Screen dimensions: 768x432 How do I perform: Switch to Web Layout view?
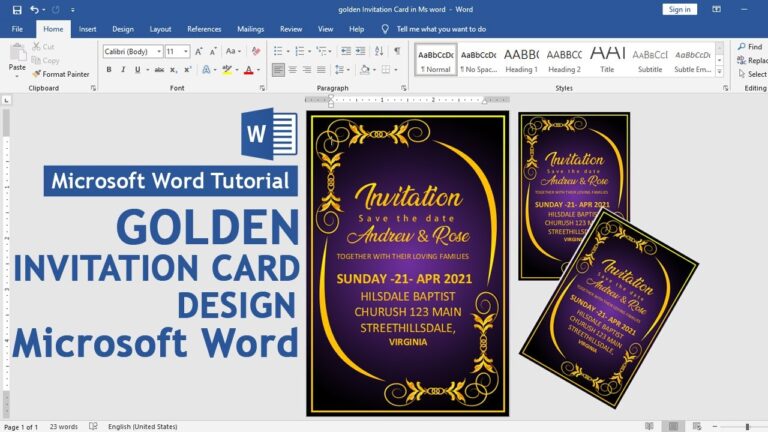(x=696, y=426)
